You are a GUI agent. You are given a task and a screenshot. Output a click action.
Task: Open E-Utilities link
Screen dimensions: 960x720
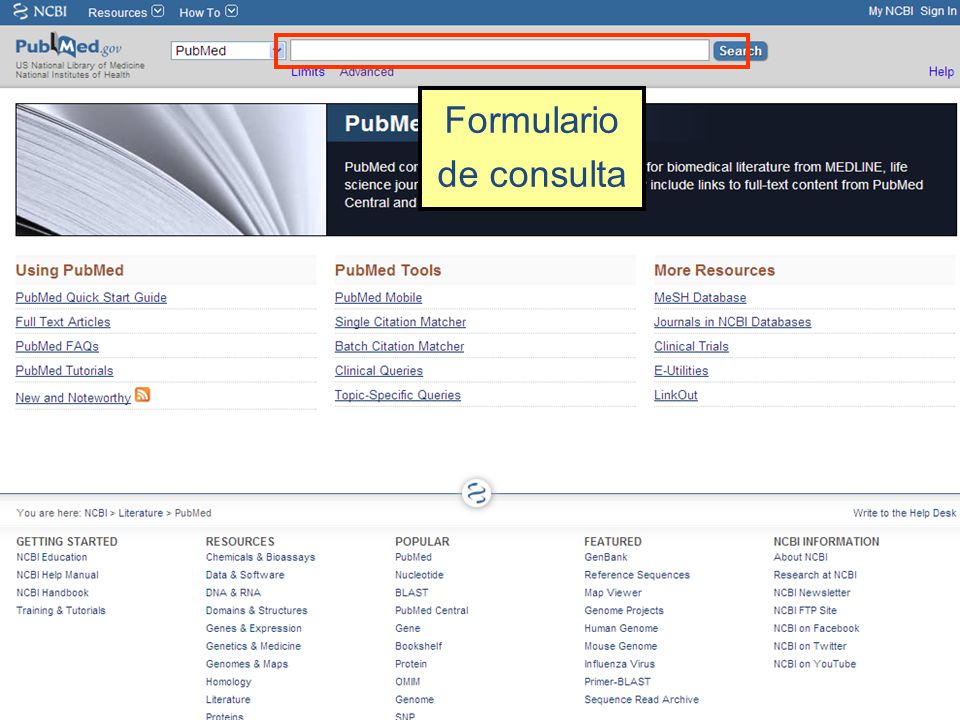tap(681, 371)
